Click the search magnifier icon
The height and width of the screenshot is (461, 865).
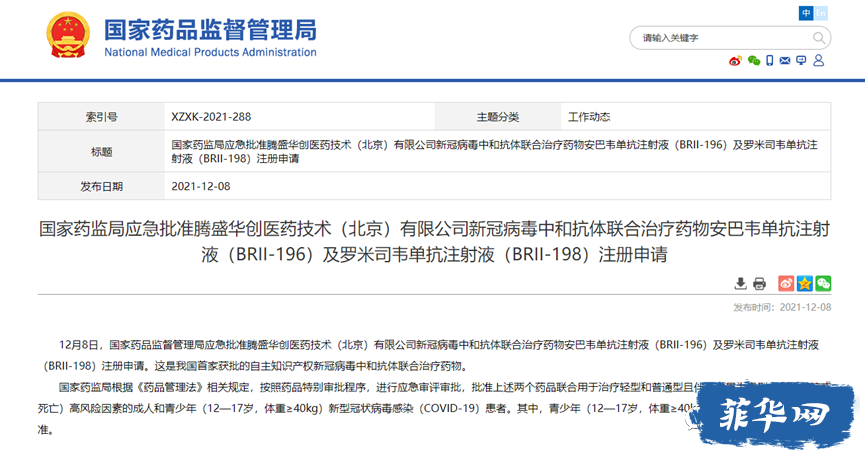[x=819, y=38]
